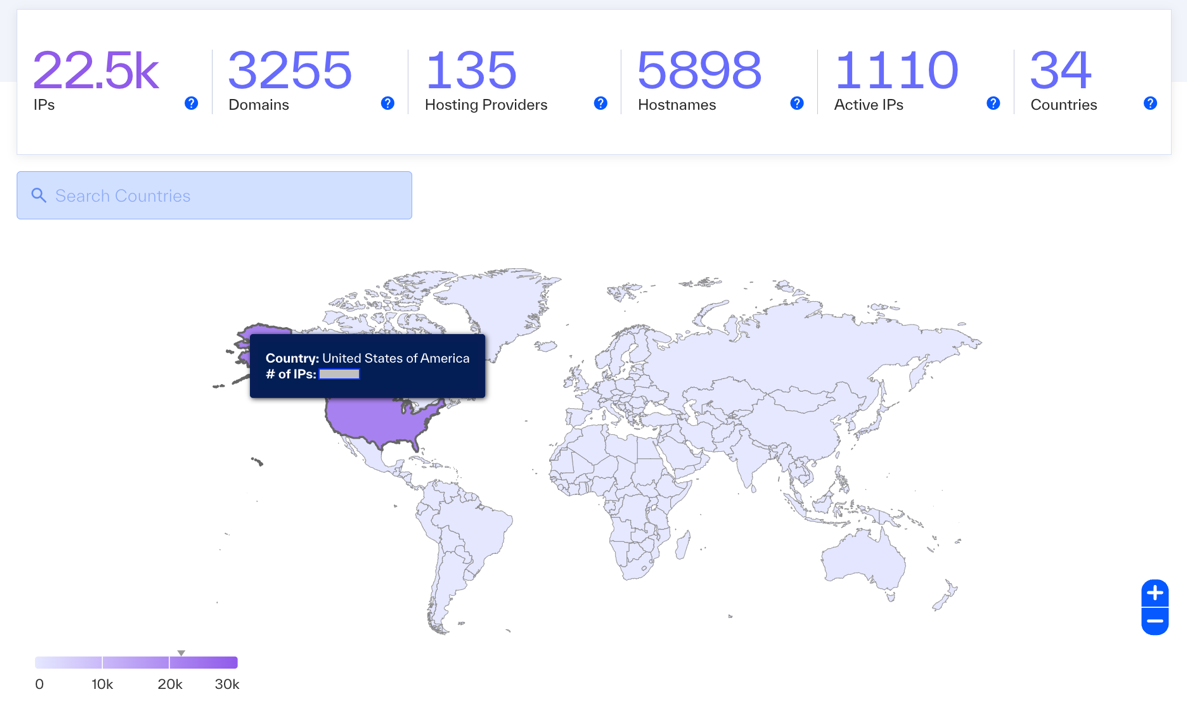
Task: Zoom out the map with minus button
Action: [1155, 621]
